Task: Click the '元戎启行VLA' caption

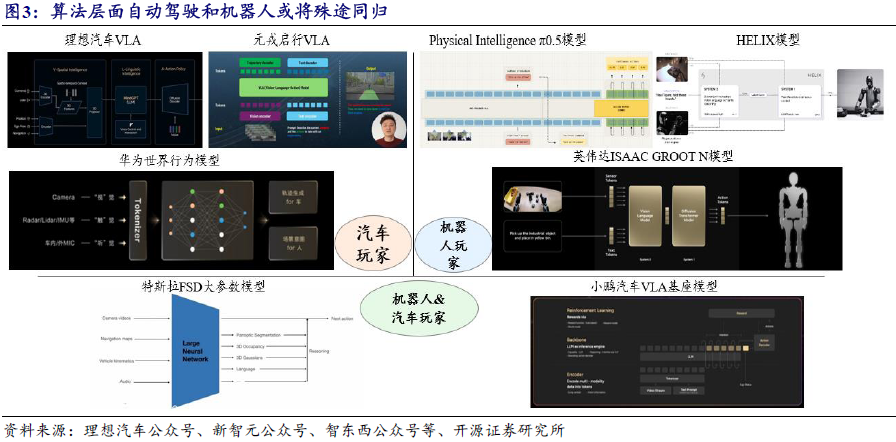Action: [291, 40]
